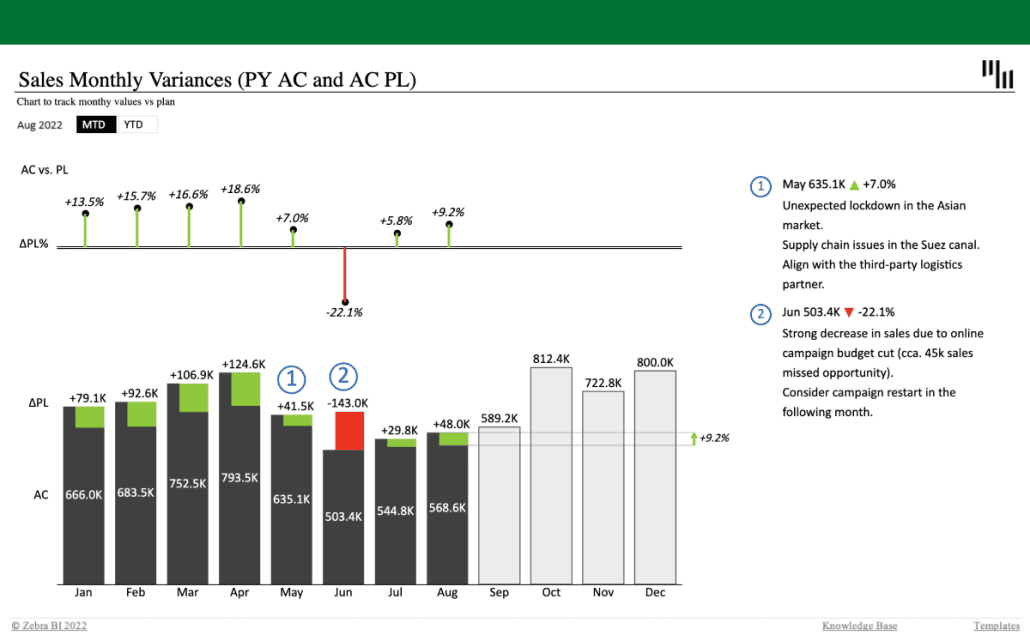Select comment 2 badge beside the Jun explanation
The image size is (1030, 635).
point(761,314)
